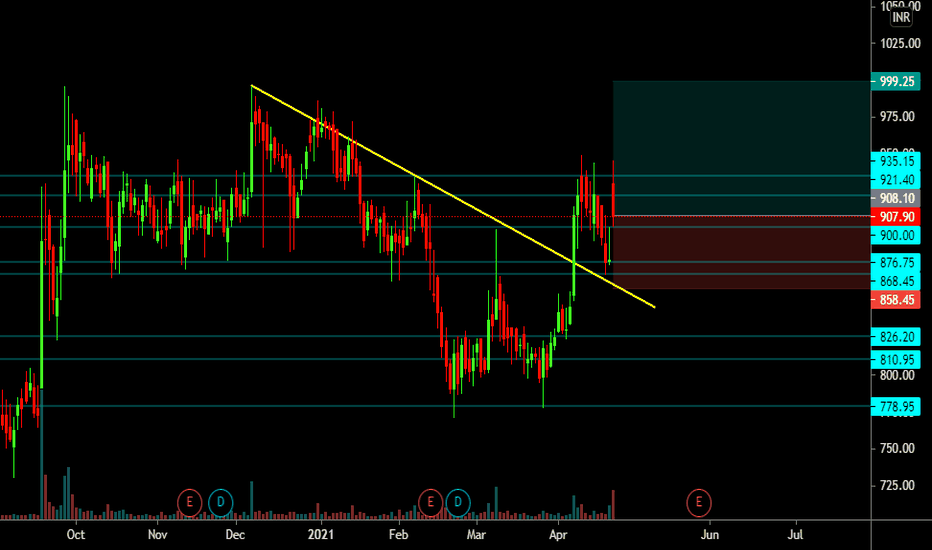Click the Mar label on the time axis
This screenshot has width=932, height=550.
(476, 535)
